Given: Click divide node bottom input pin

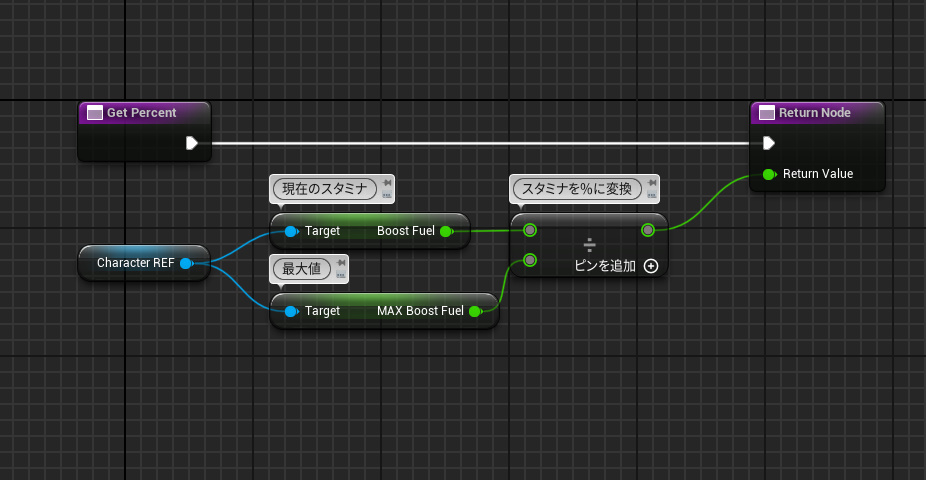Looking at the screenshot, I should click(530, 260).
